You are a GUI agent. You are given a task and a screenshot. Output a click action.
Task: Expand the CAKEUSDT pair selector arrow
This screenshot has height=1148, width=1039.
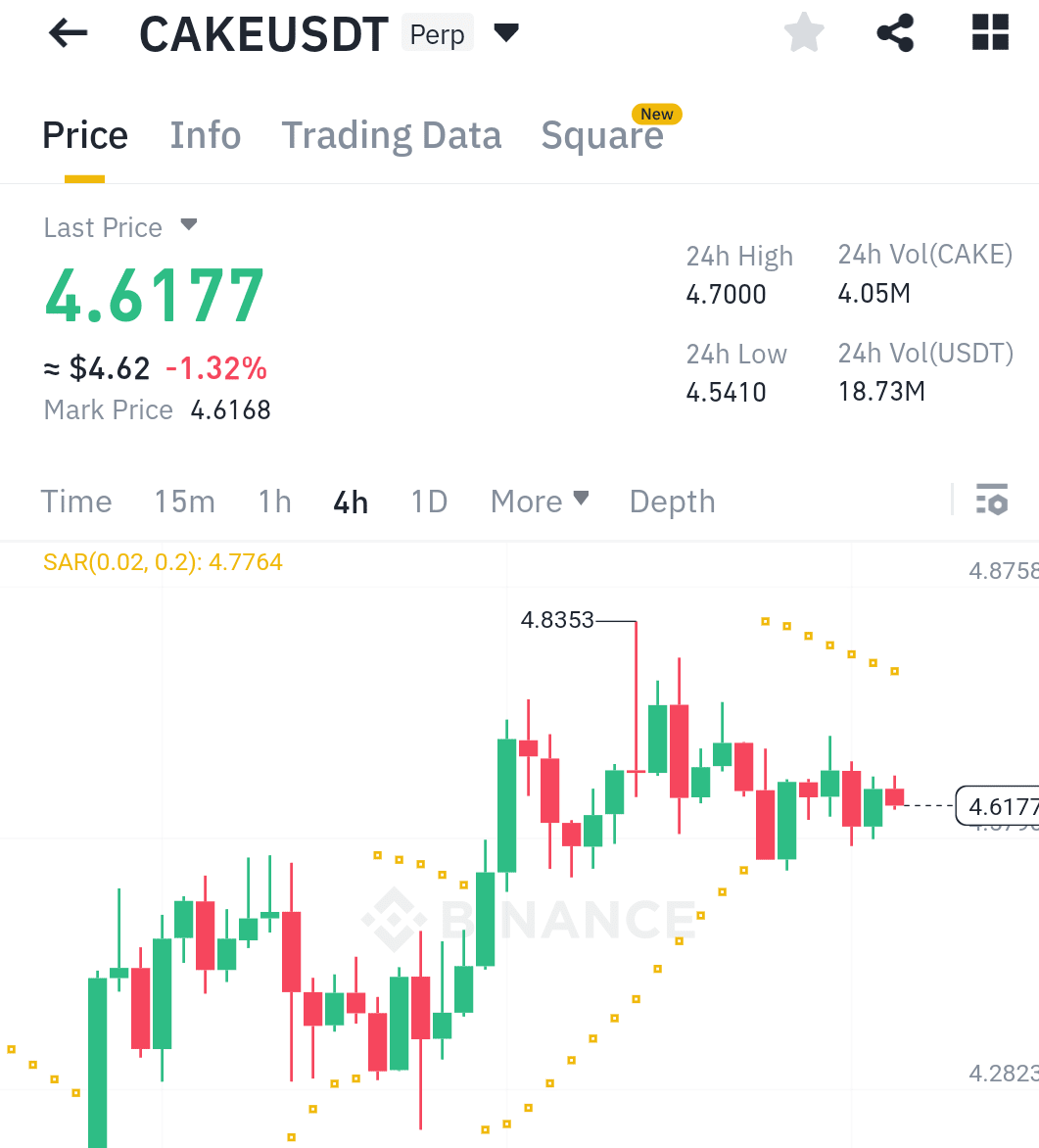click(506, 33)
